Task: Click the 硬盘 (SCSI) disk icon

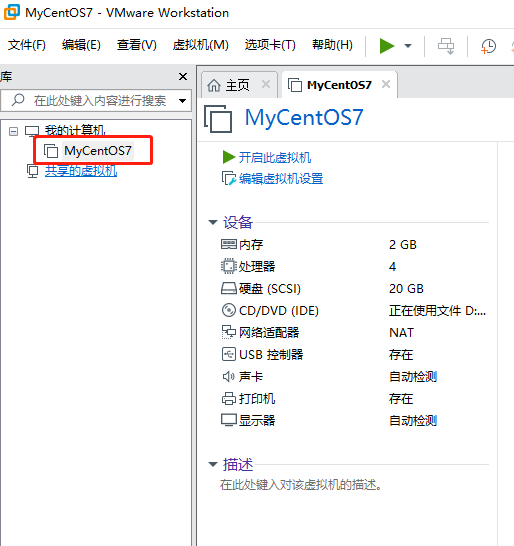Action: [229, 288]
